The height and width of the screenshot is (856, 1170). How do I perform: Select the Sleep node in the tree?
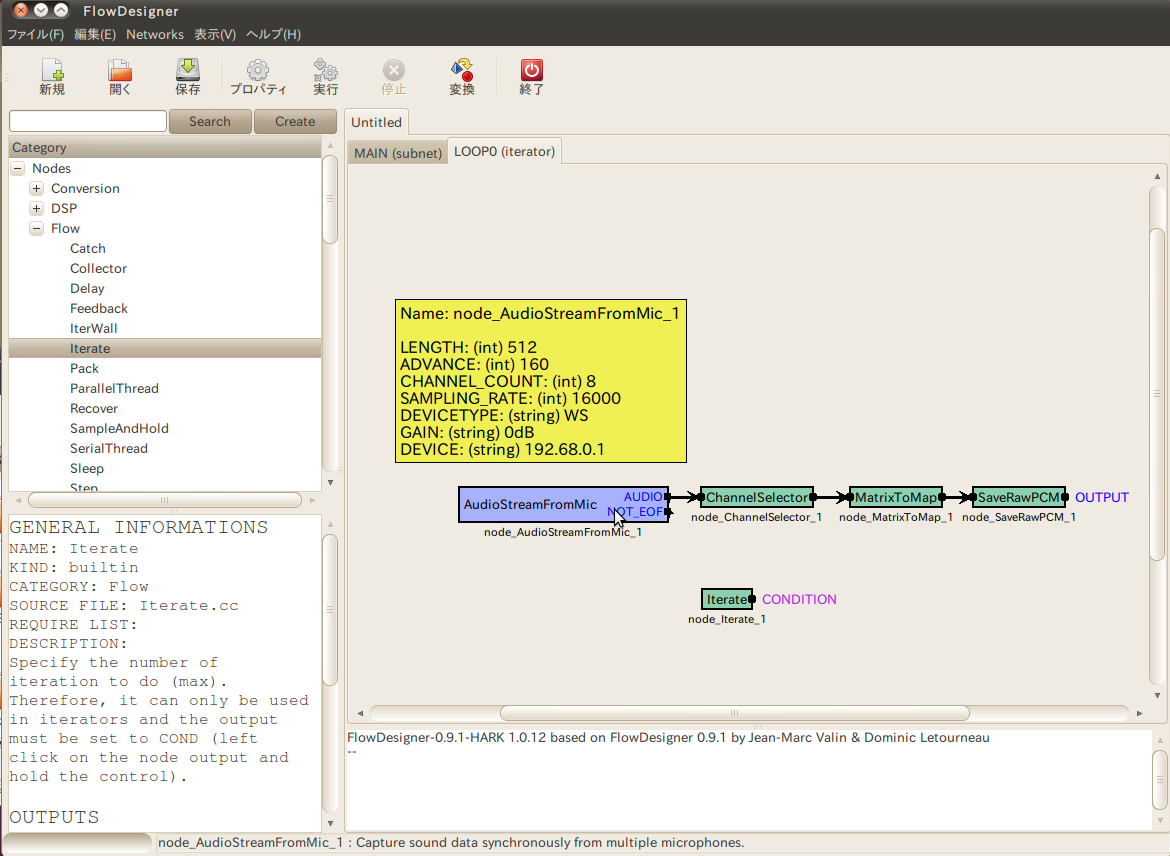click(x=87, y=469)
